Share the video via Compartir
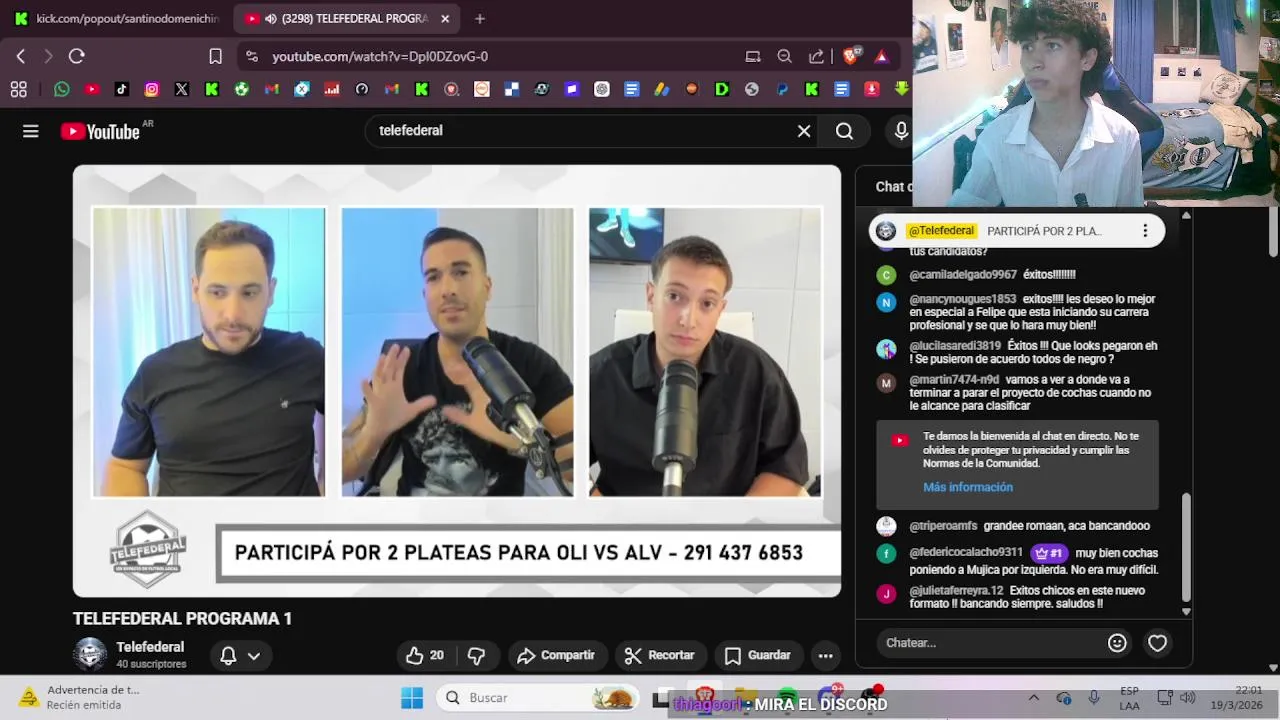Image resolution: width=1280 pixels, height=720 pixels. tap(556, 655)
